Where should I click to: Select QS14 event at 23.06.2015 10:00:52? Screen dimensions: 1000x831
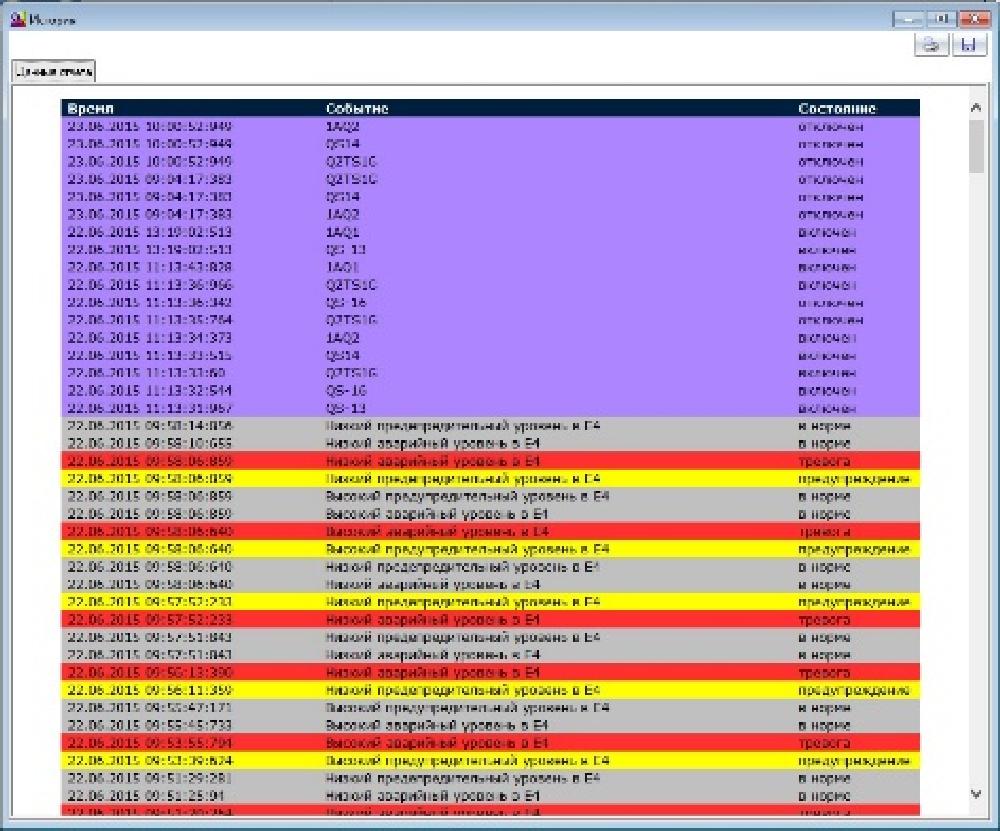pos(490,144)
